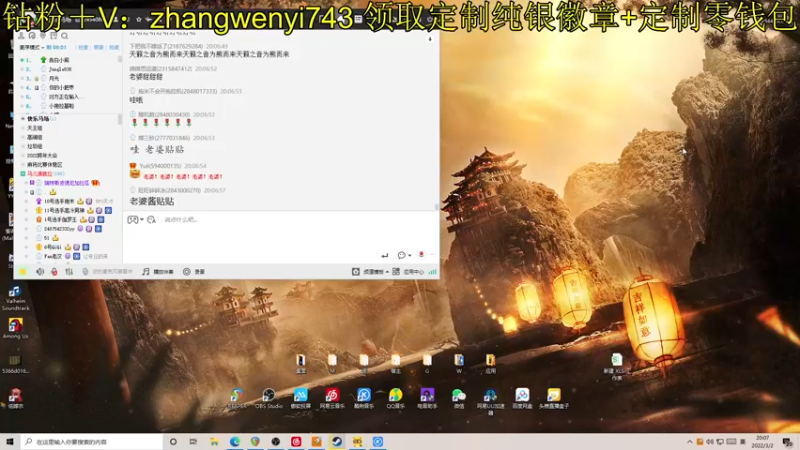800x450 pixels.
Task: Toggle the yellow online status circle
Action: [23, 271]
